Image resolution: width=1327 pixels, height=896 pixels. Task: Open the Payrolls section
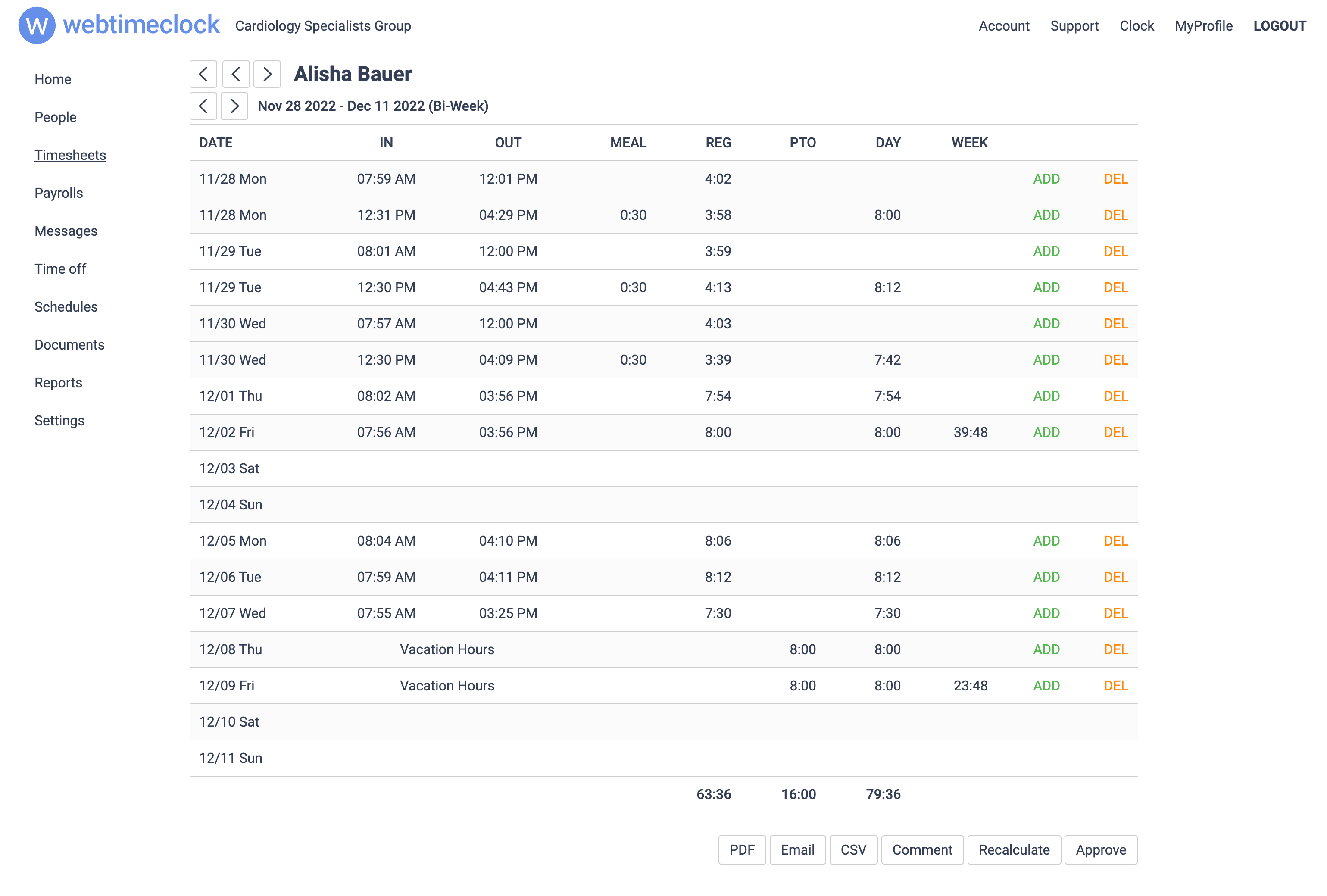(58, 193)
